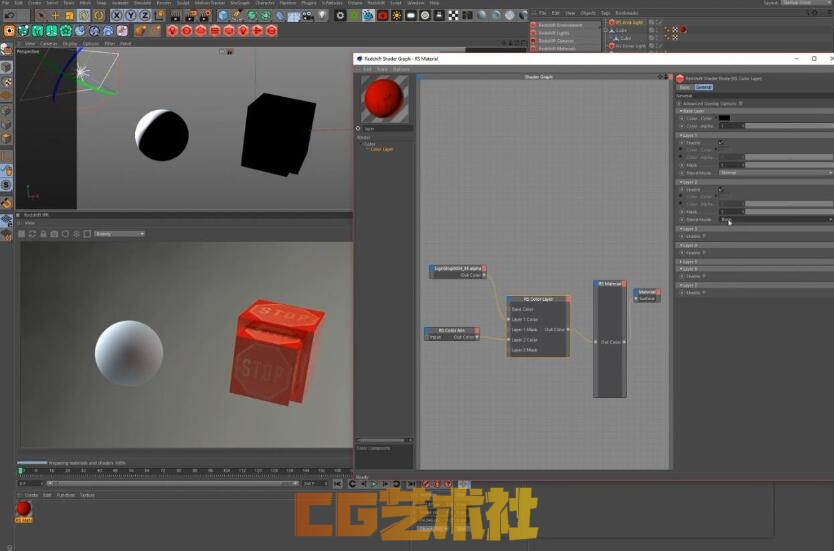Click the Go to Start playback button
The height and width of the screenshot is (551, 834).
tap(337, 484)
